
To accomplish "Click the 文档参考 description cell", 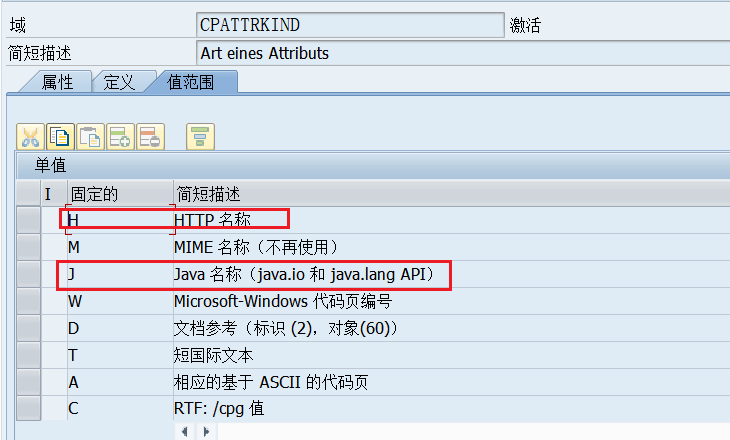I will (x=452, y=328).
